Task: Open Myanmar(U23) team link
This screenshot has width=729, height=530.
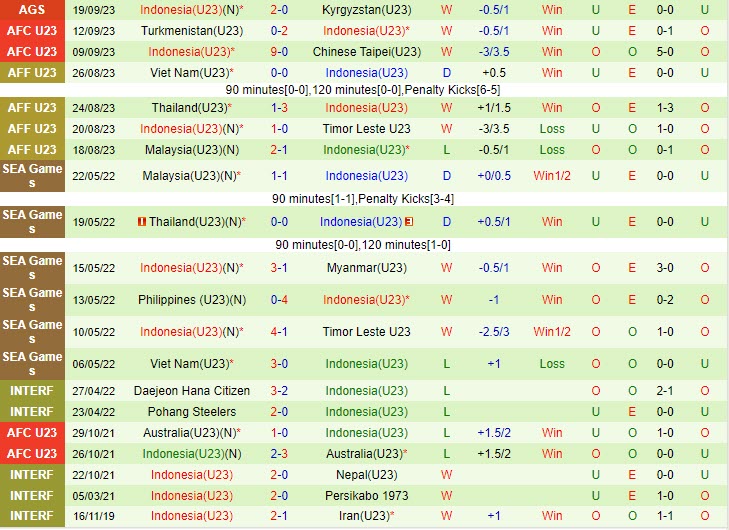Action: 366,268
